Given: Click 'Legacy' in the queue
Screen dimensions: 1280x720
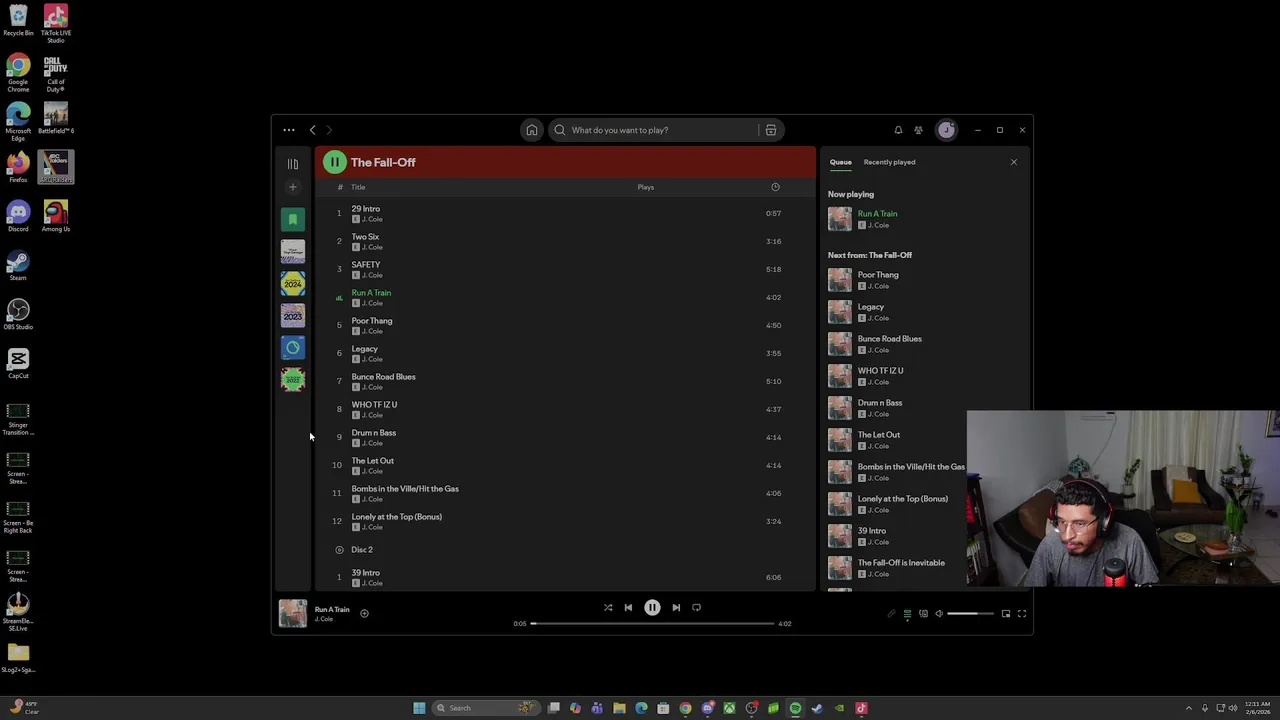Looking at the screenshot, I should coord(871,307).
